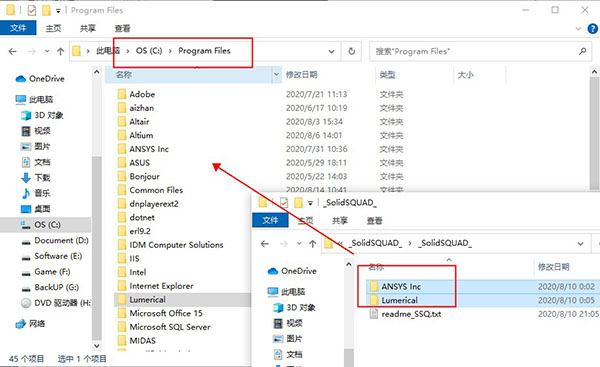This screenshot has width=600, height=367.
Task: Select DVD 驱动器 (H:) in navigation pane
Action: coord(55,303)
